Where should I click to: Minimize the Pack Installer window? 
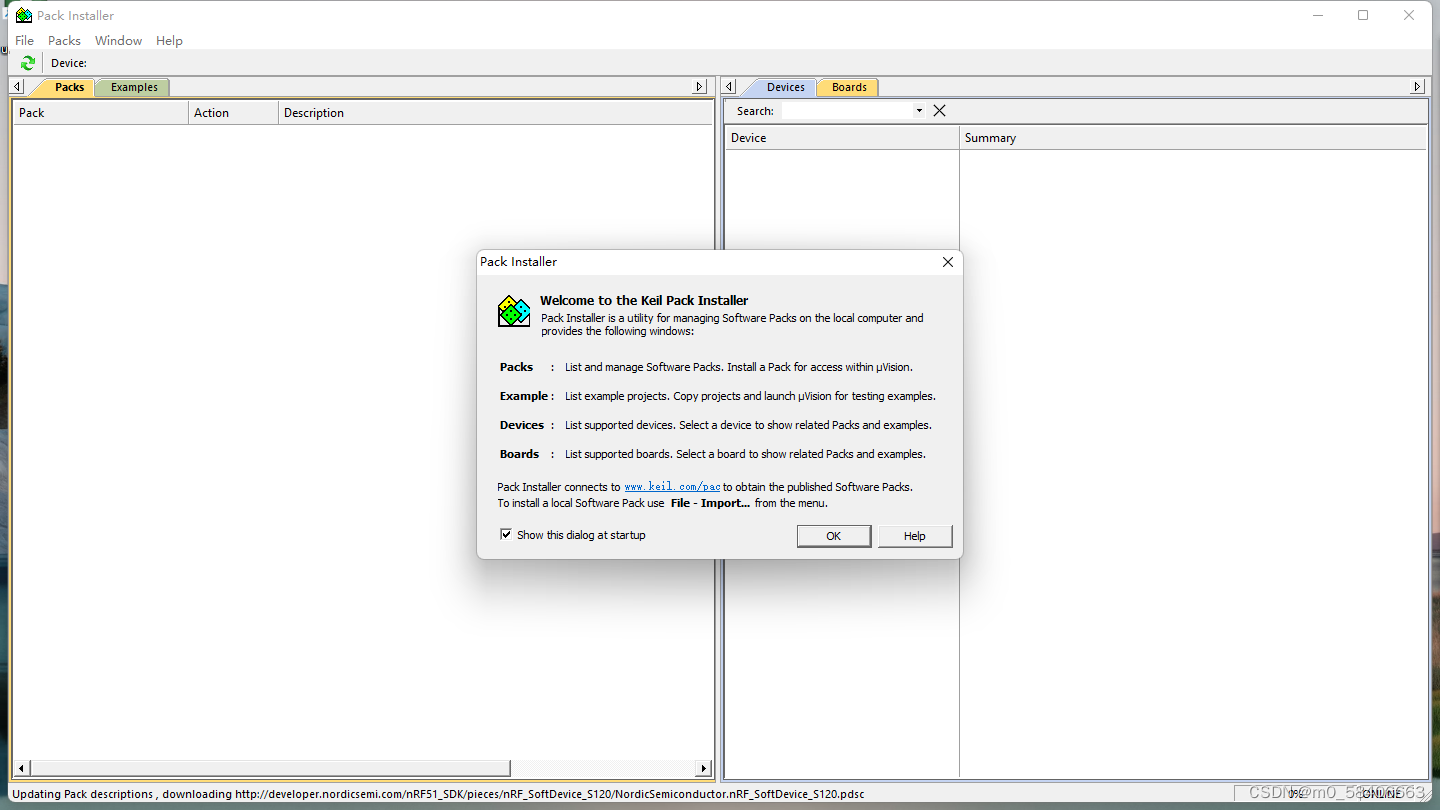pyautogui.click(x=1318, y=15)
